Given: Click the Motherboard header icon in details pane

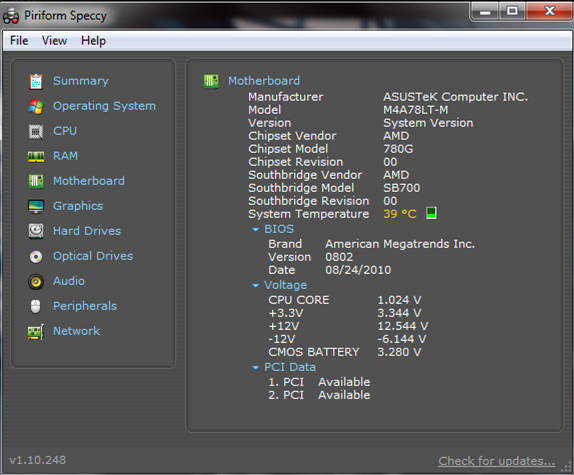Looking at the screenshot, I should pyautogui.click(x=211, y=81).
